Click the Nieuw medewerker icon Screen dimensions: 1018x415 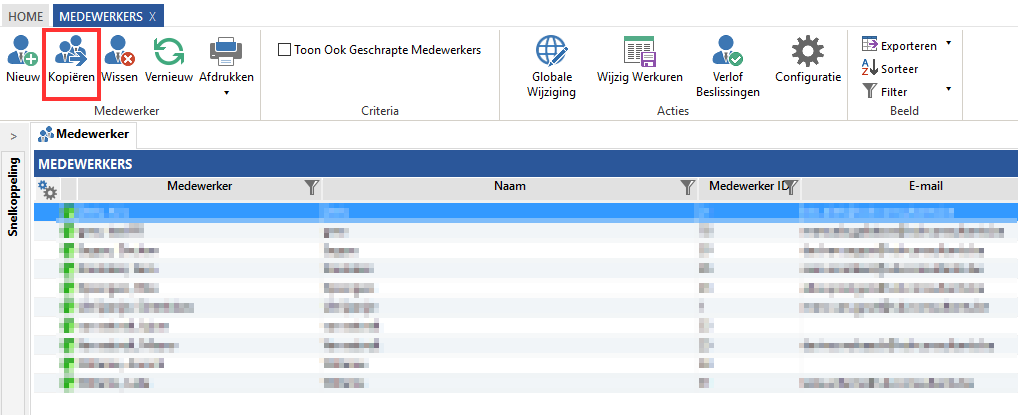pyautogui.click(x=22, y=51)
